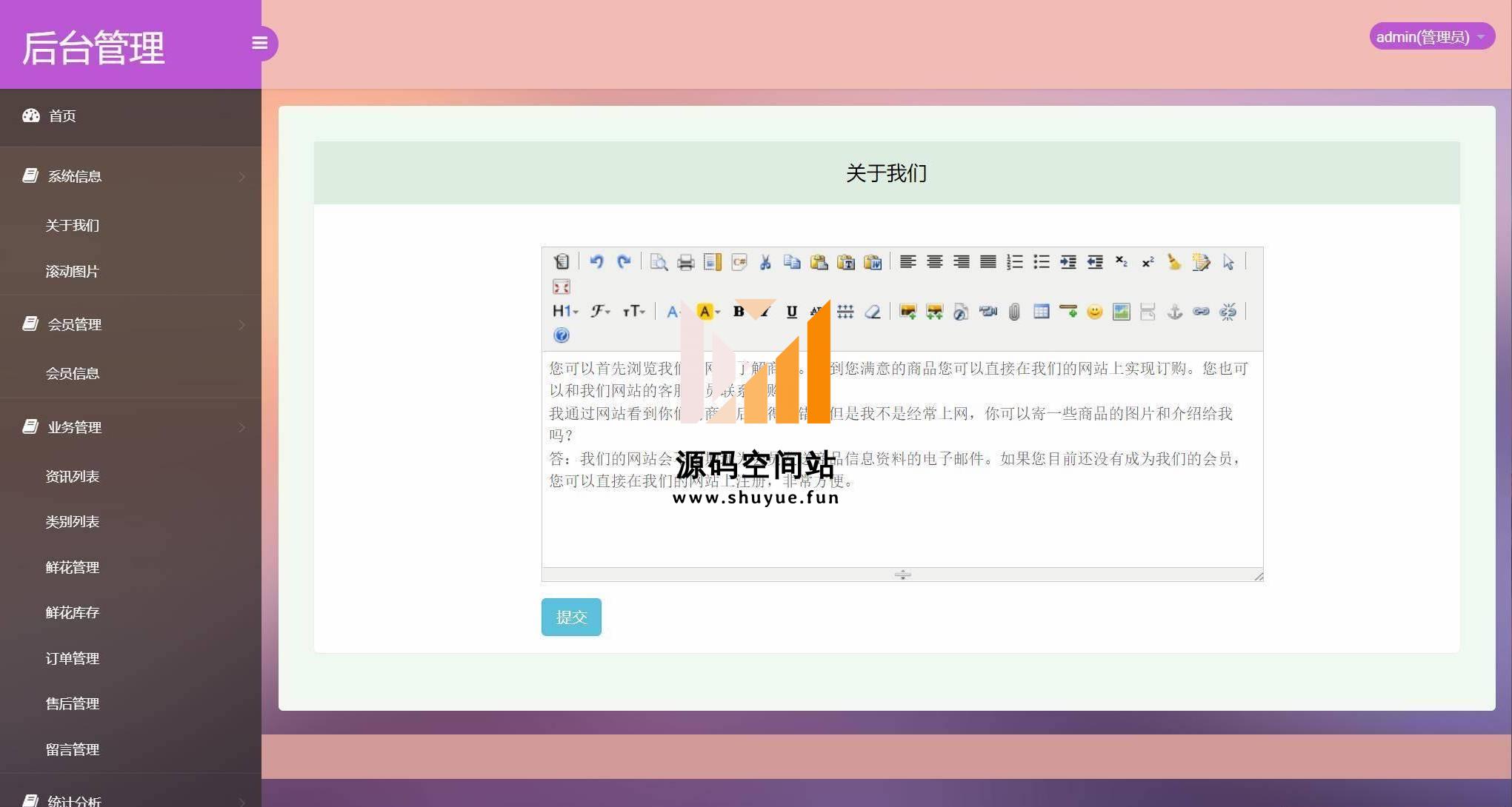Click the 提交 submit button
This screenshot has height=807, width=1512.
point(571,617)
